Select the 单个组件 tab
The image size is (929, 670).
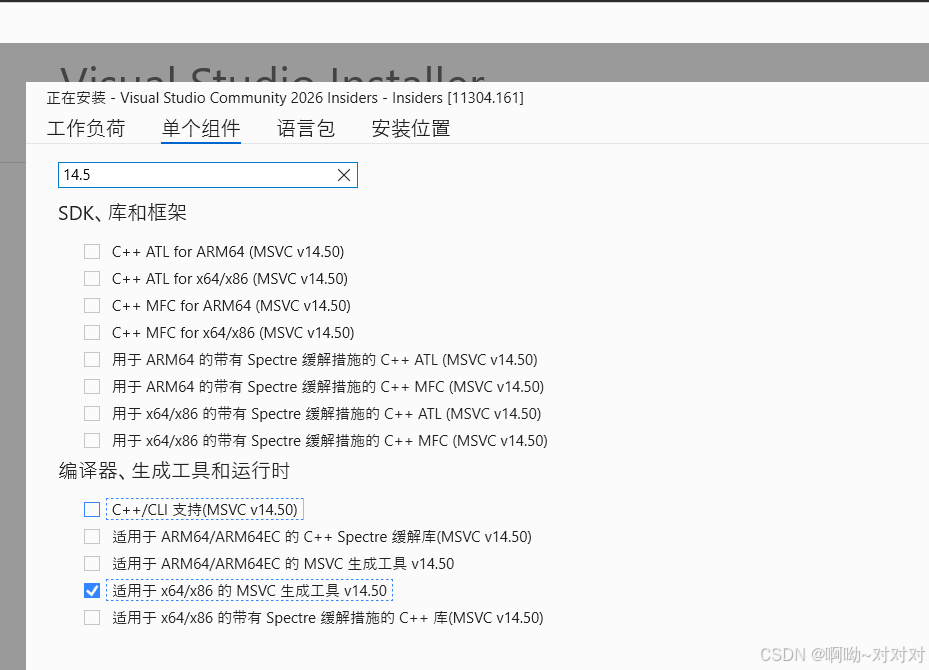(x=201, y=128)
